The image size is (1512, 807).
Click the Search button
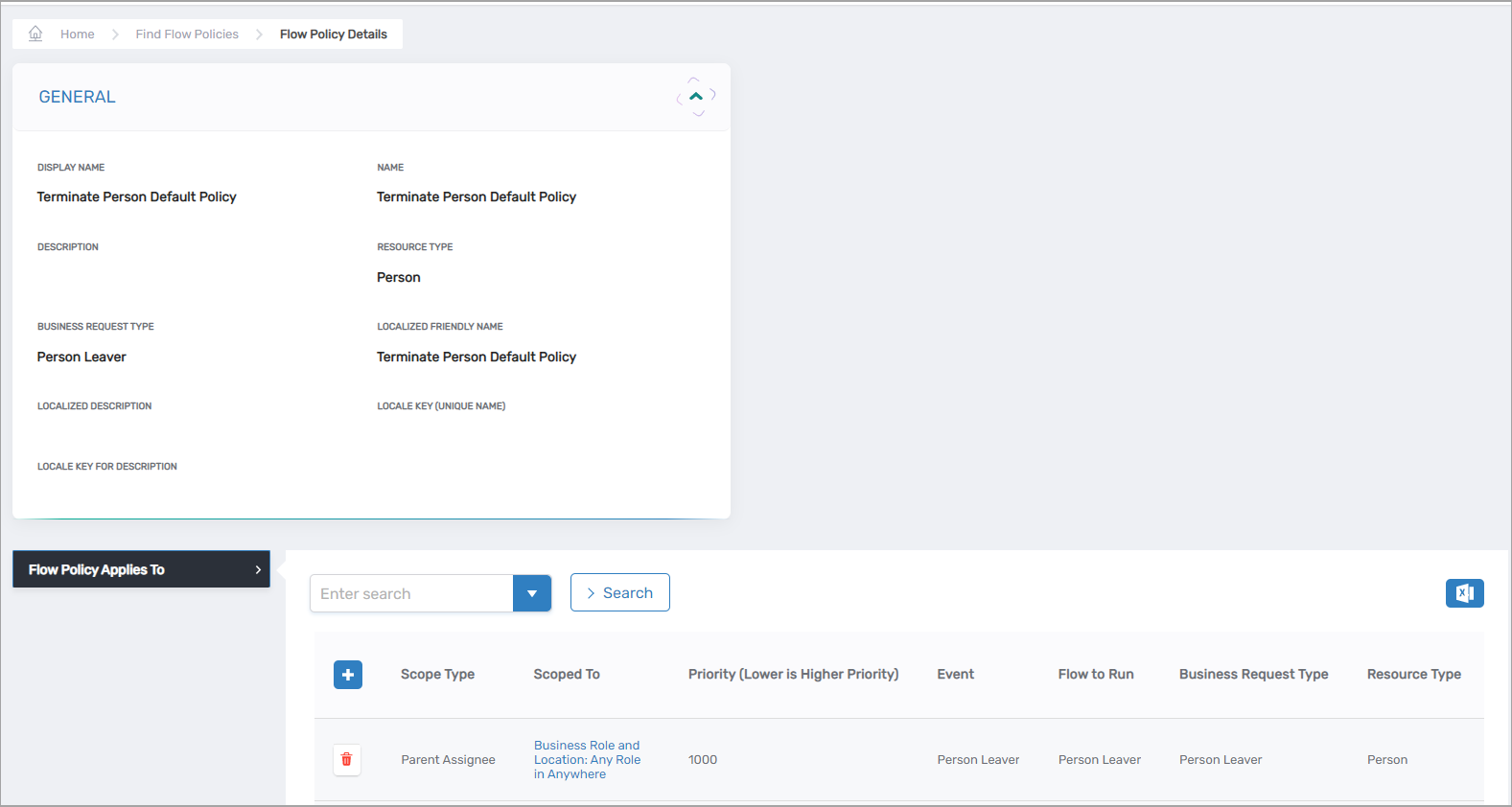tap(619, 592)
